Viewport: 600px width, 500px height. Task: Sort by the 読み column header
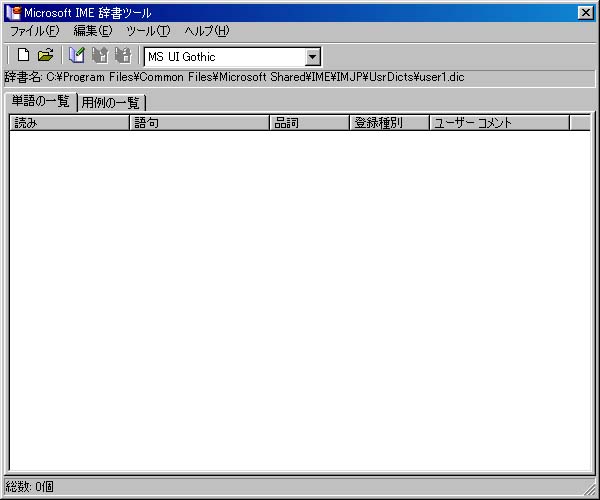click(x=69, y=123)
